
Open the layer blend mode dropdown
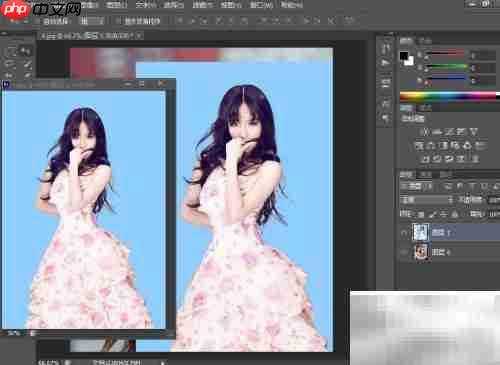426,200
